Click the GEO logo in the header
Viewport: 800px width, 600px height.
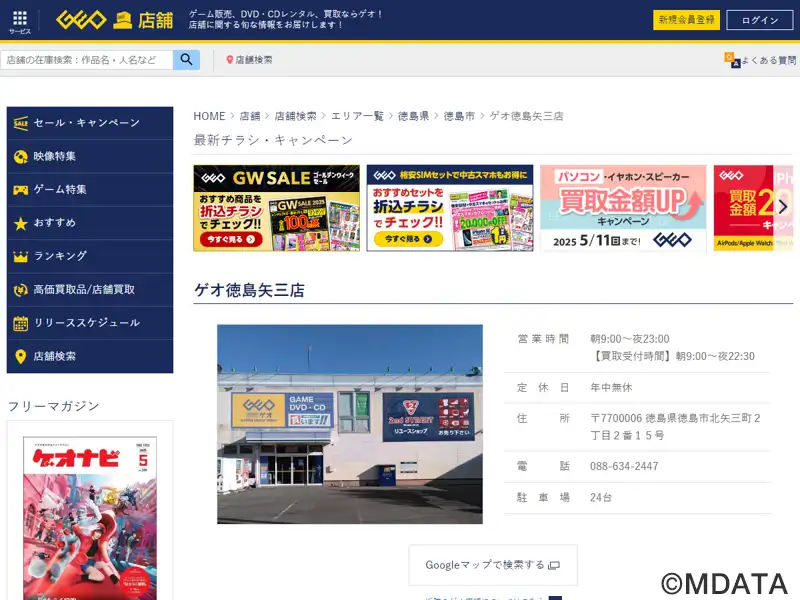(x=81, y=20)
